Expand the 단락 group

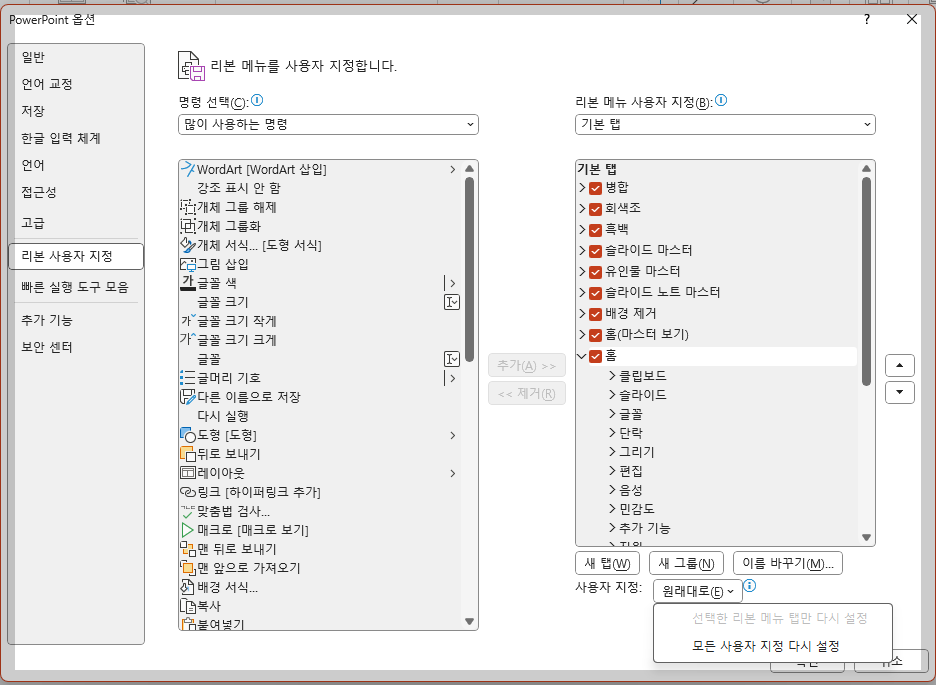[x=612, y=433]
